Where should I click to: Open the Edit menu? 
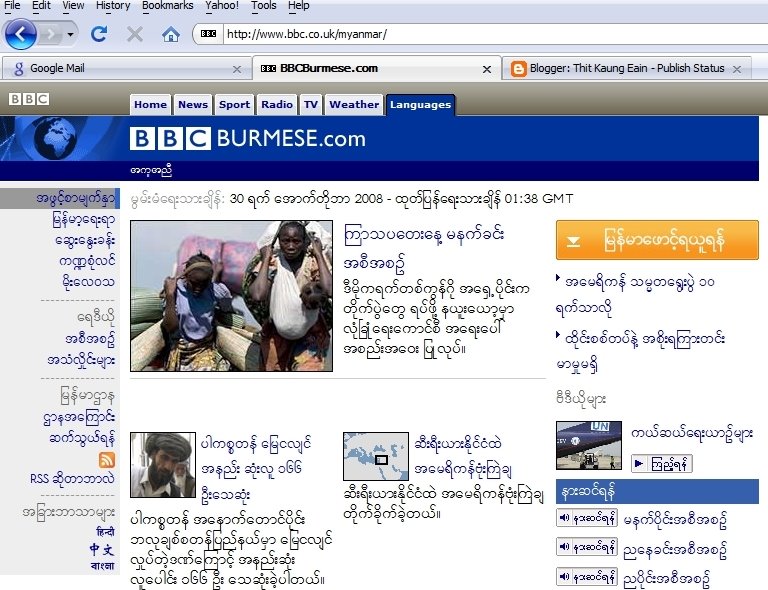point(41,5)
